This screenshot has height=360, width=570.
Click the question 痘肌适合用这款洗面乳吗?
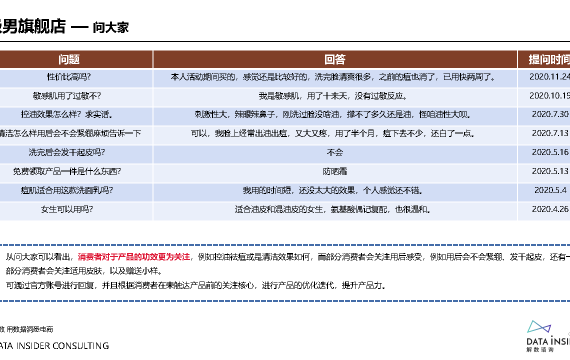click(67, 190)
